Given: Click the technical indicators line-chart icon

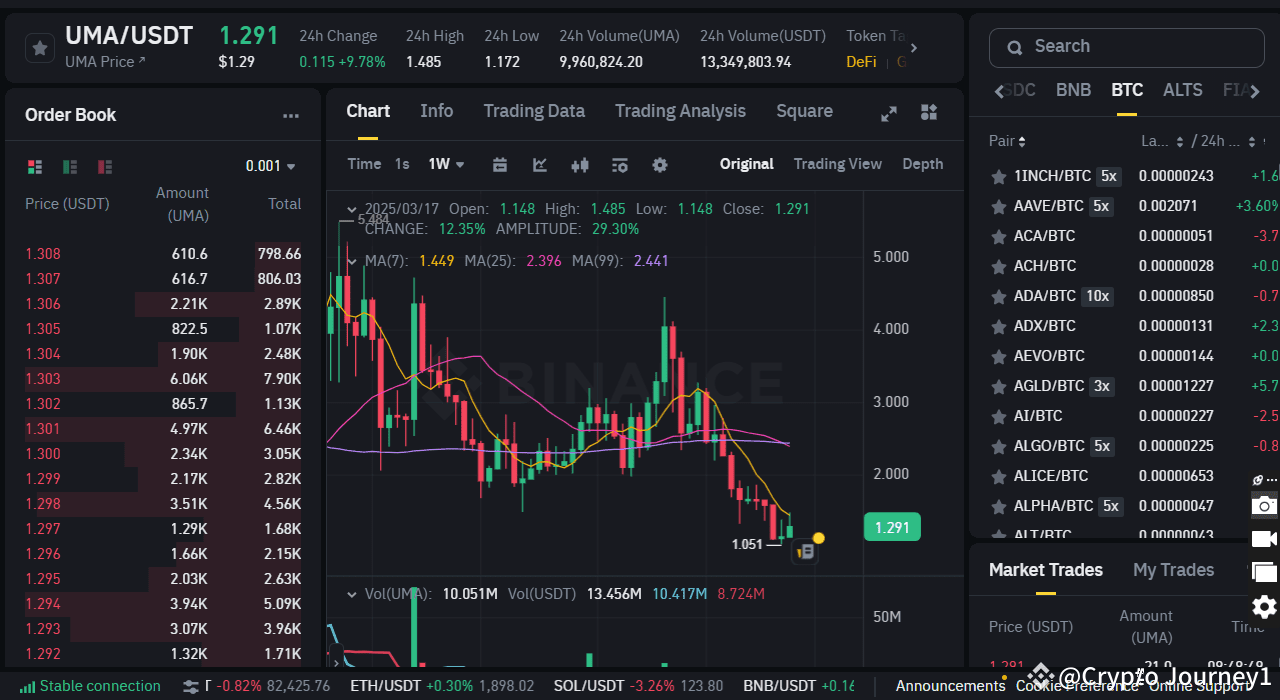Looking at the screenshot, I should [540, 164].
